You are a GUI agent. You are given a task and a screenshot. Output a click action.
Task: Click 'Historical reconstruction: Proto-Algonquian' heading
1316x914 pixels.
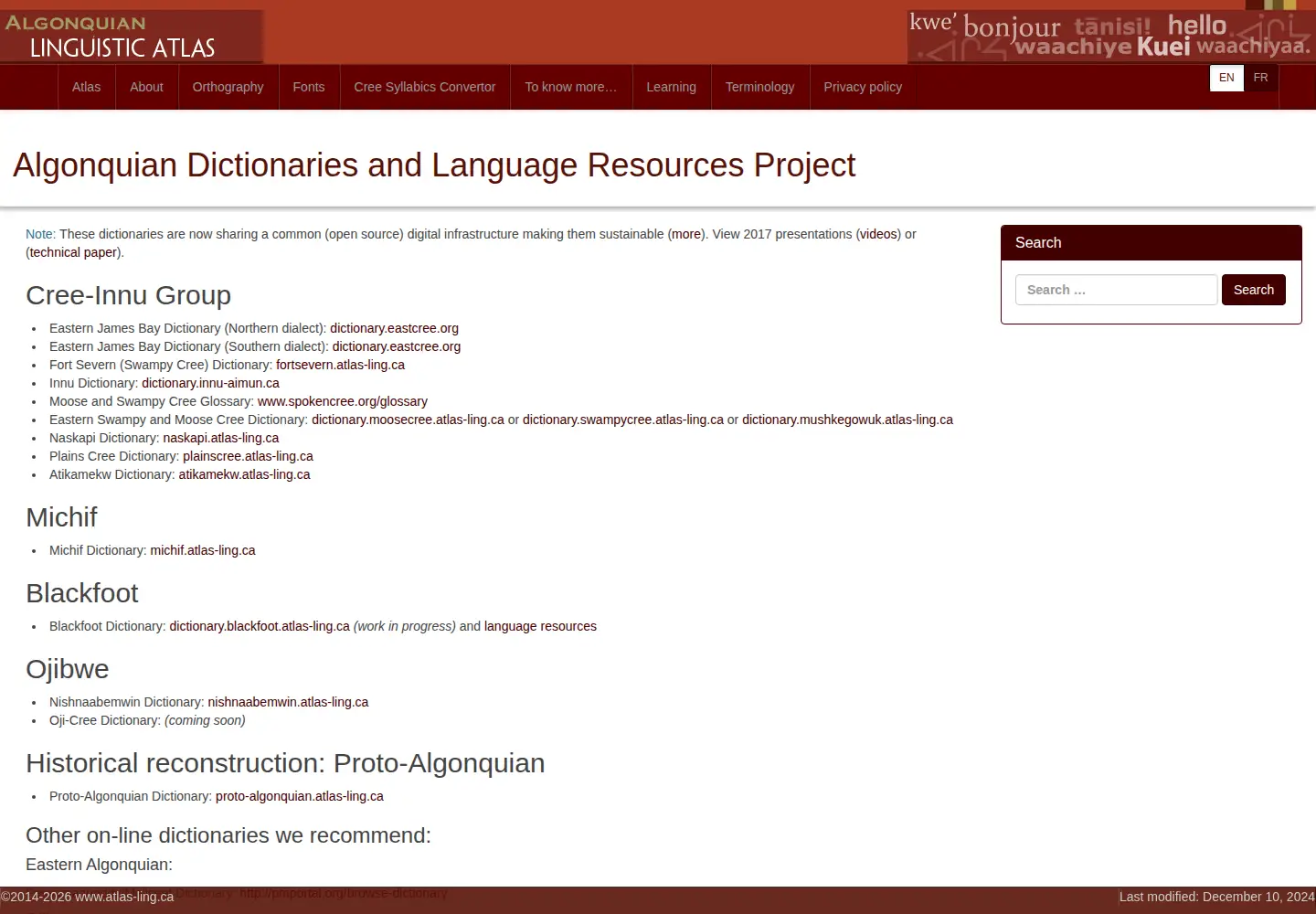tap(285, 763)
